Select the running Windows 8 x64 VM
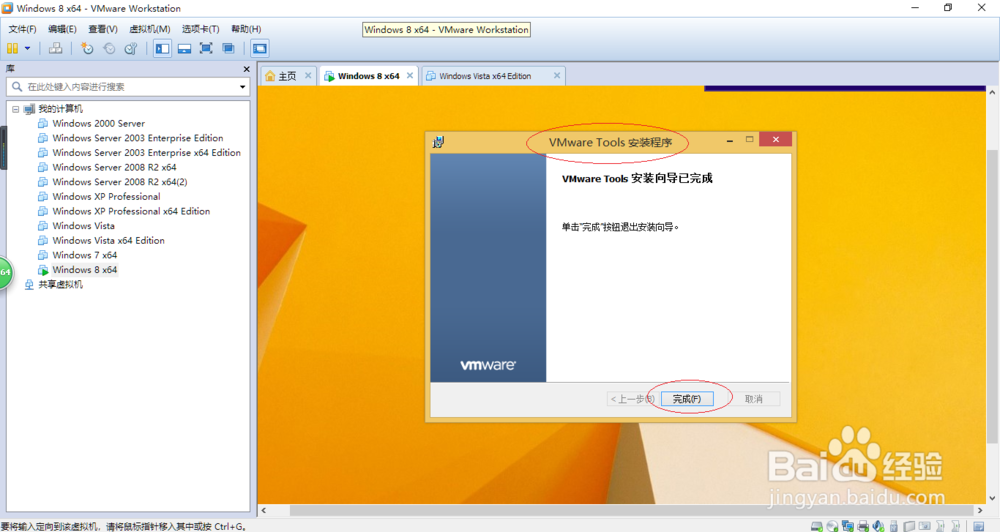The image size is (1000, 532). (x=84, y=270)
